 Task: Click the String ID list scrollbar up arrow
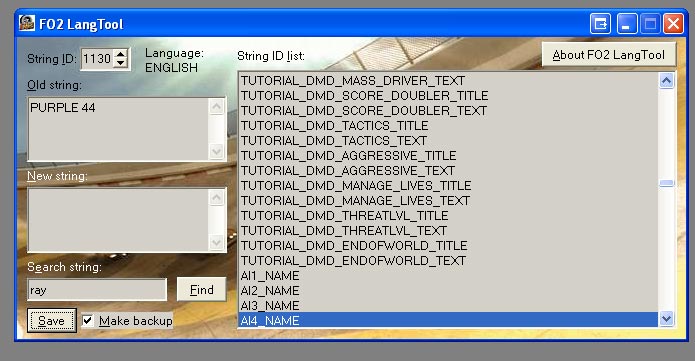point(667,80)
